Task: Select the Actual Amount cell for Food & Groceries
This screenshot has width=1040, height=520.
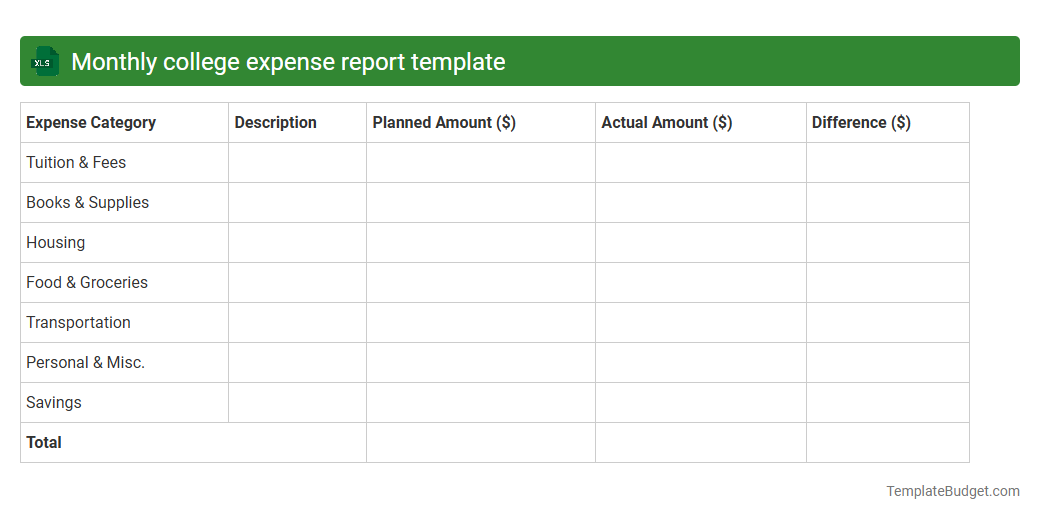Action: (700, 283)
